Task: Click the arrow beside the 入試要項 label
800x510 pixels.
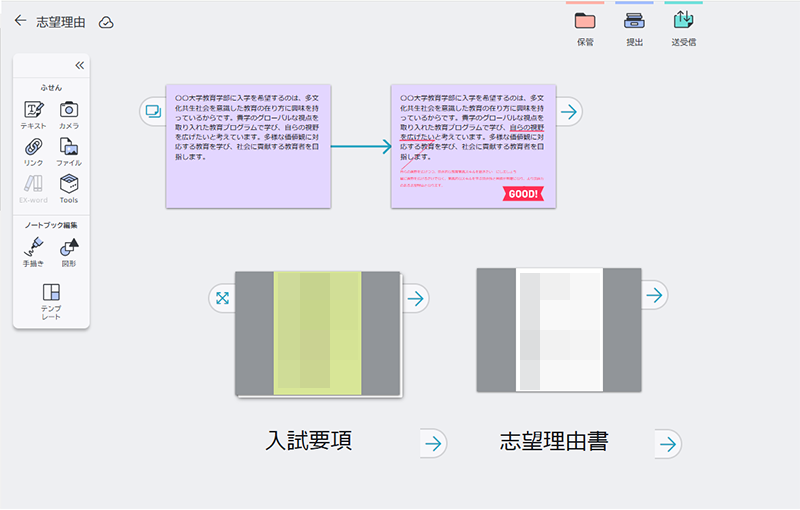Action: (433, 443)
